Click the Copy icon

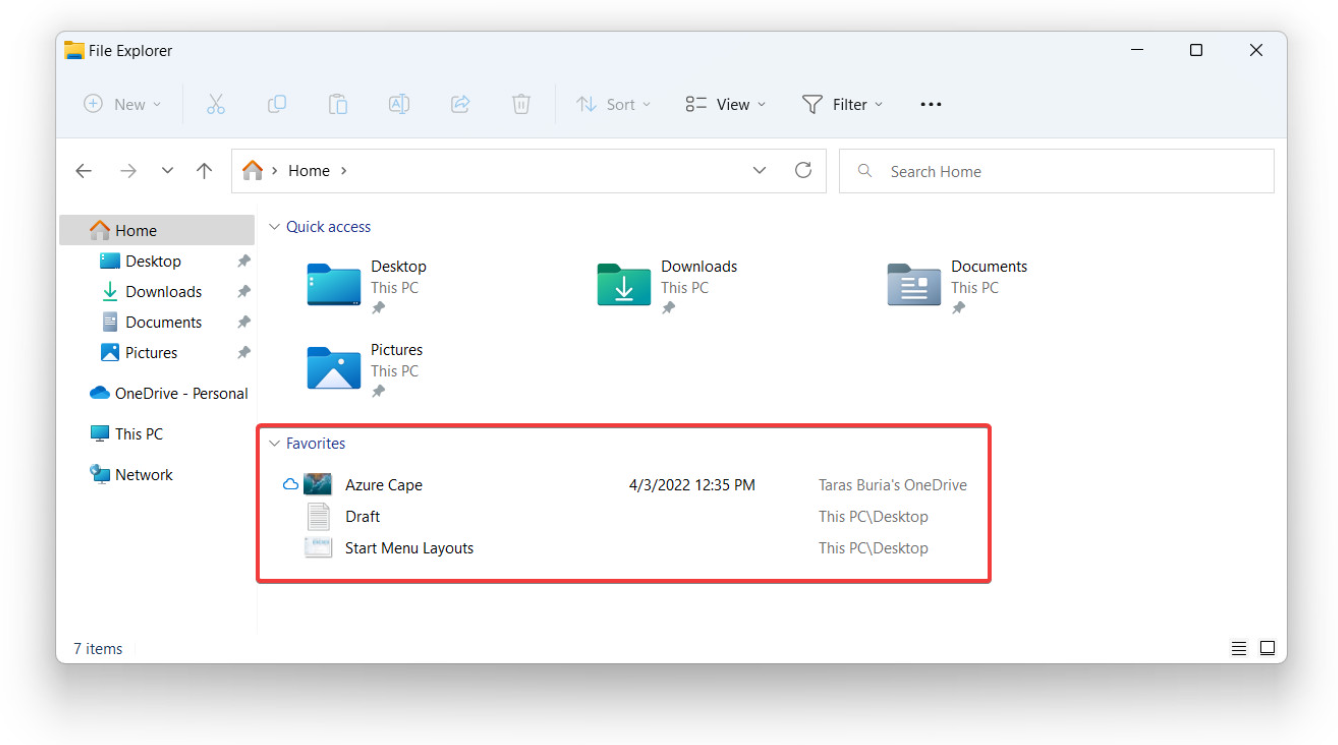point(277,104)
